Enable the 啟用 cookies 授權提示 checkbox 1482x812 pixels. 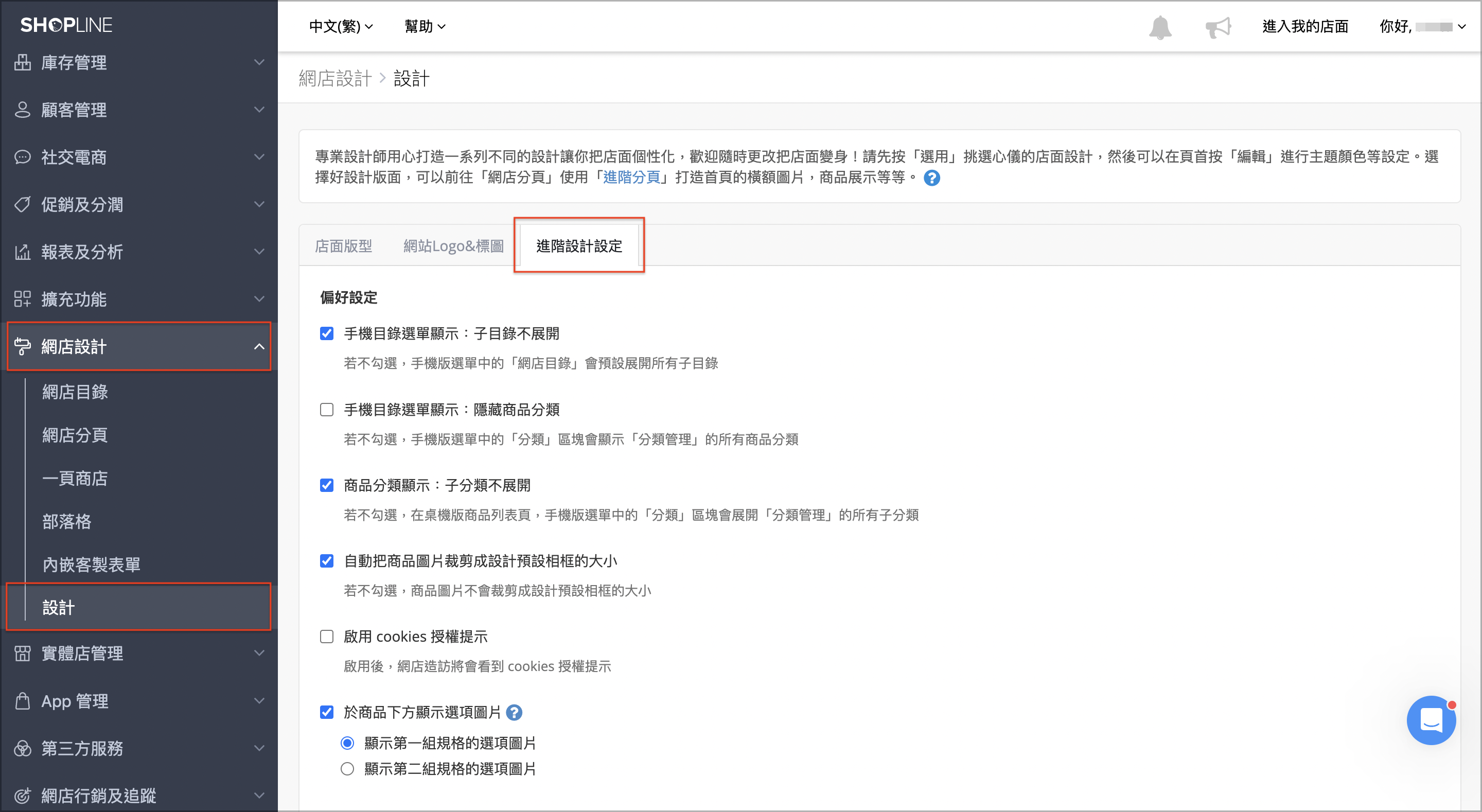click(x=327, y=637)
